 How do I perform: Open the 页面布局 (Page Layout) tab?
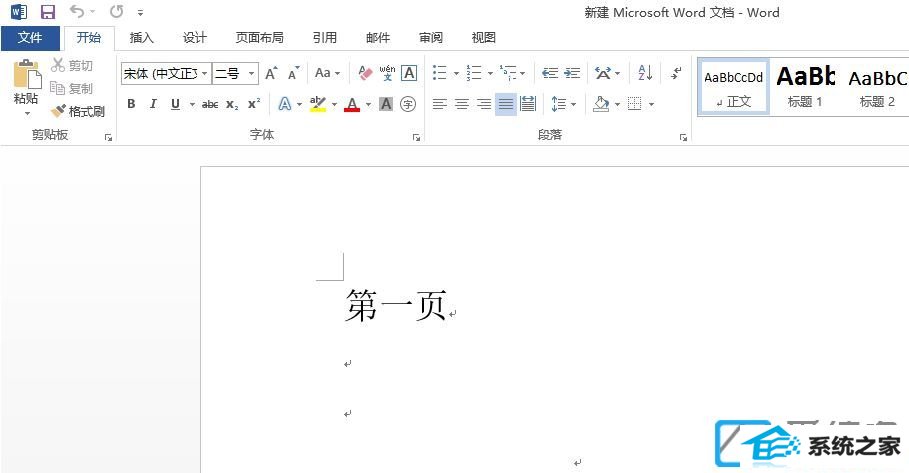pyautogui.click(x=260, y=38)
